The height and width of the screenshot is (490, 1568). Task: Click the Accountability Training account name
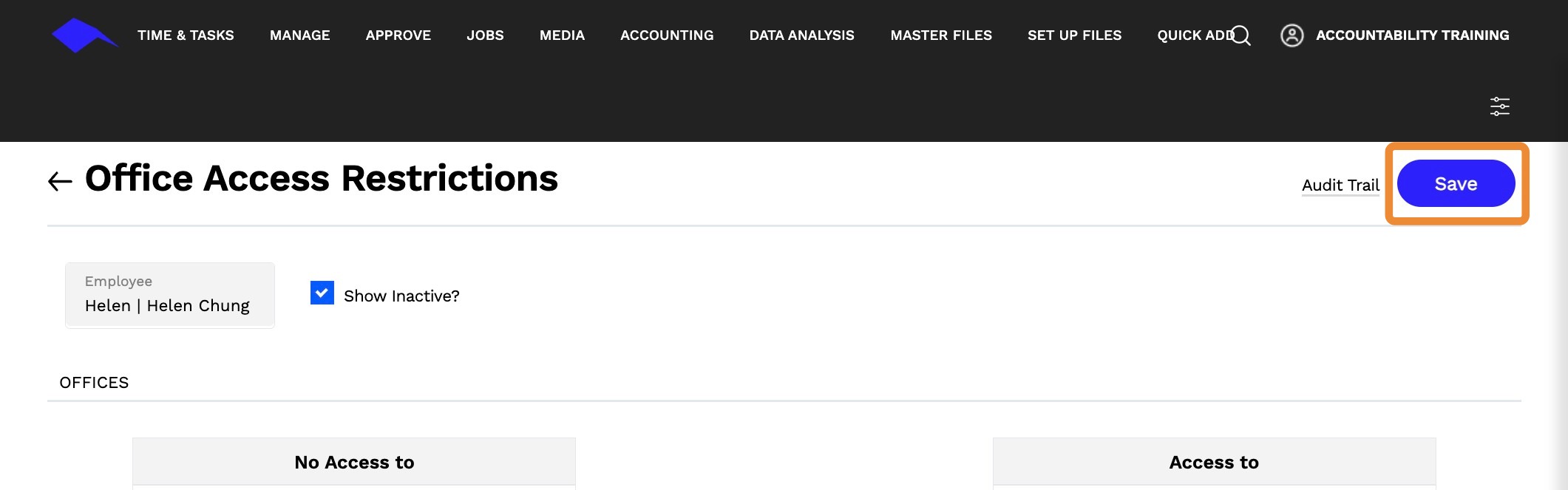coord(1413,35)
